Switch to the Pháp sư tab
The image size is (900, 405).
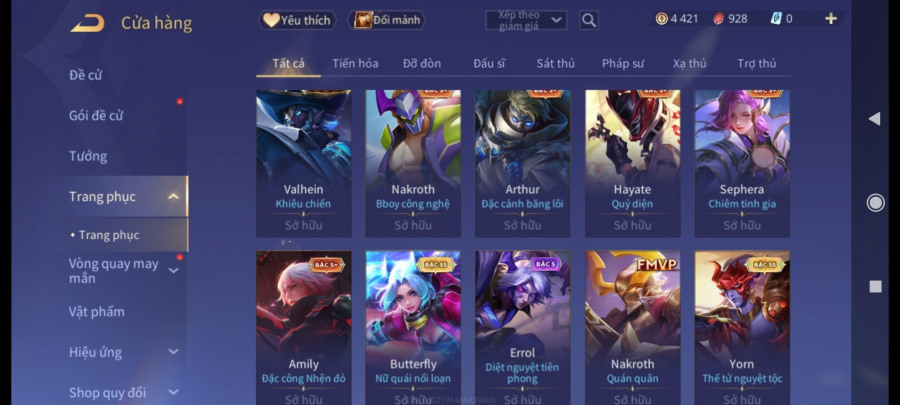pyautogui.click(x=623, y=63)
